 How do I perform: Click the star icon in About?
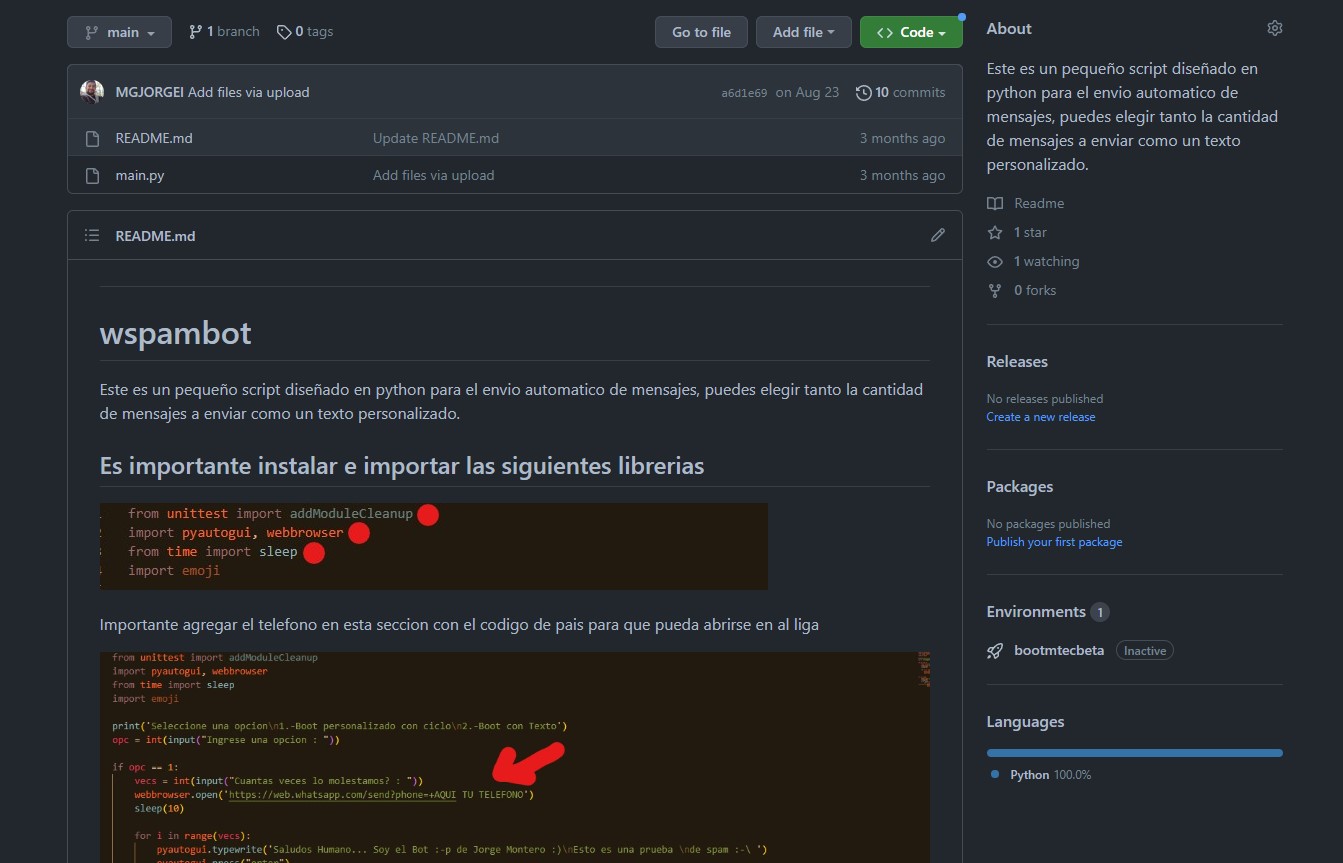[x=995, y=232]
